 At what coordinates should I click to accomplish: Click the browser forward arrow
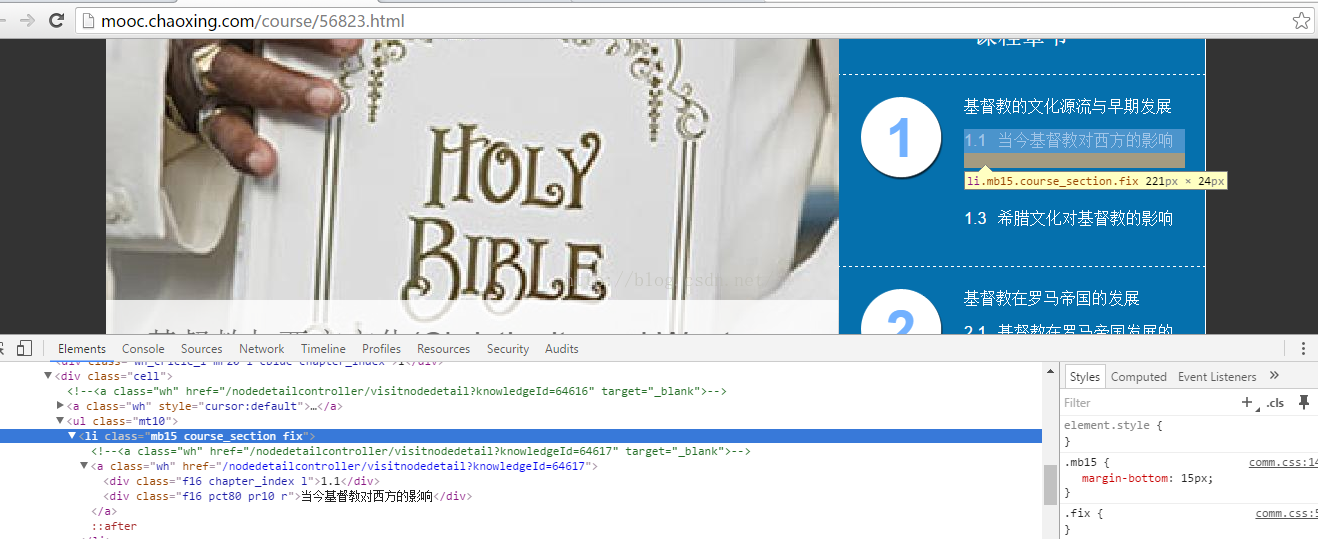(x=27, y=20)
